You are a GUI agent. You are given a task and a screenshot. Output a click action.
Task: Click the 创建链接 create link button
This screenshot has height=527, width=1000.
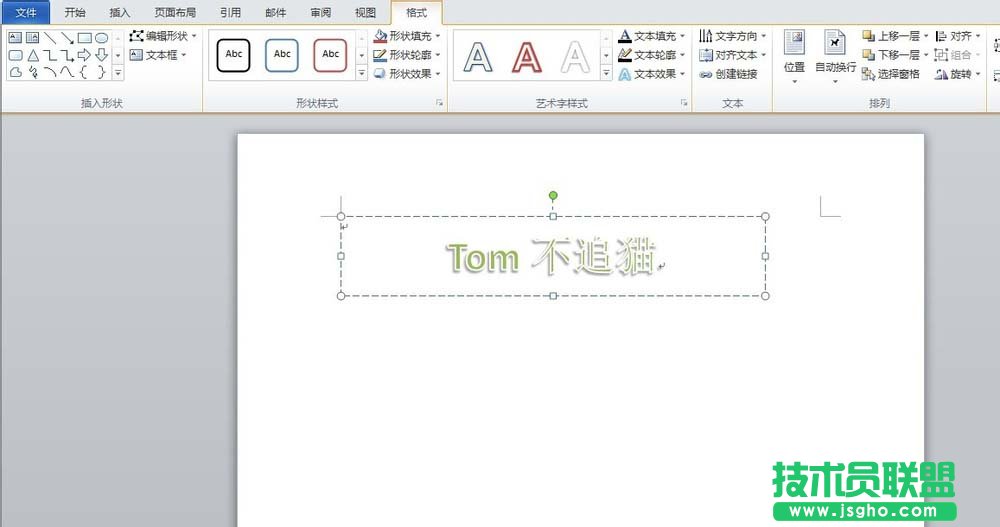[x=728, y=74]
